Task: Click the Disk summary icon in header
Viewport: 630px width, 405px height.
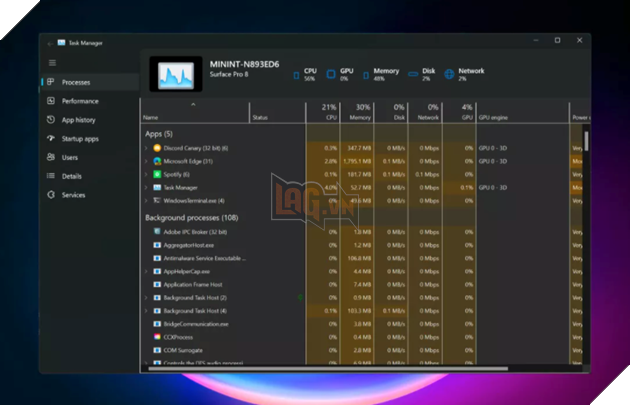Action: [x=413, y=74]
